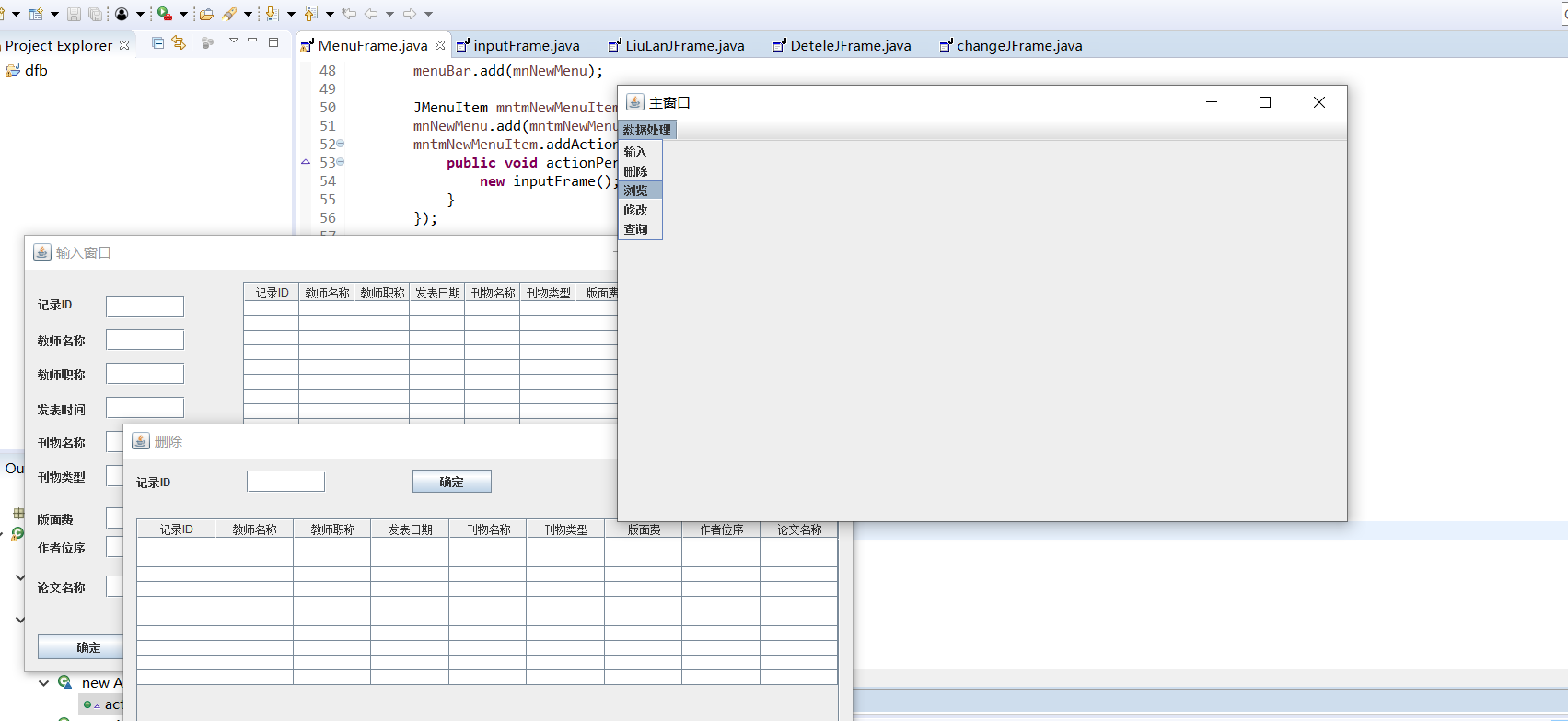The width and height of the screenshot is (1568, 721).
Task: Open dropdown next to Search icon
Action: (248, 14)
